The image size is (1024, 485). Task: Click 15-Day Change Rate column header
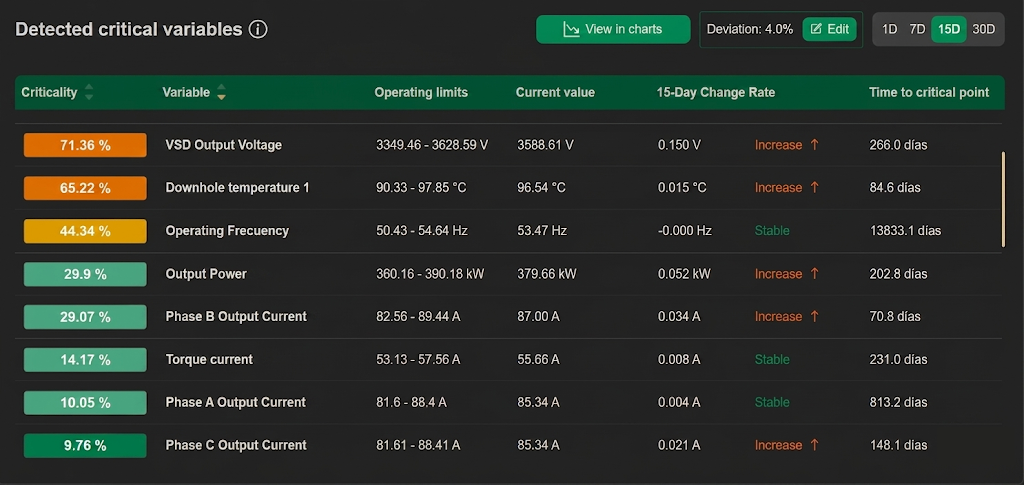[716, 92]
